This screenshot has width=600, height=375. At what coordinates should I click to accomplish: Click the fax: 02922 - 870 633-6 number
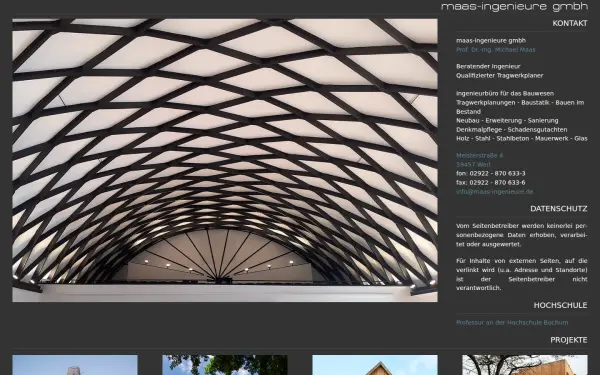coord(491,183)
